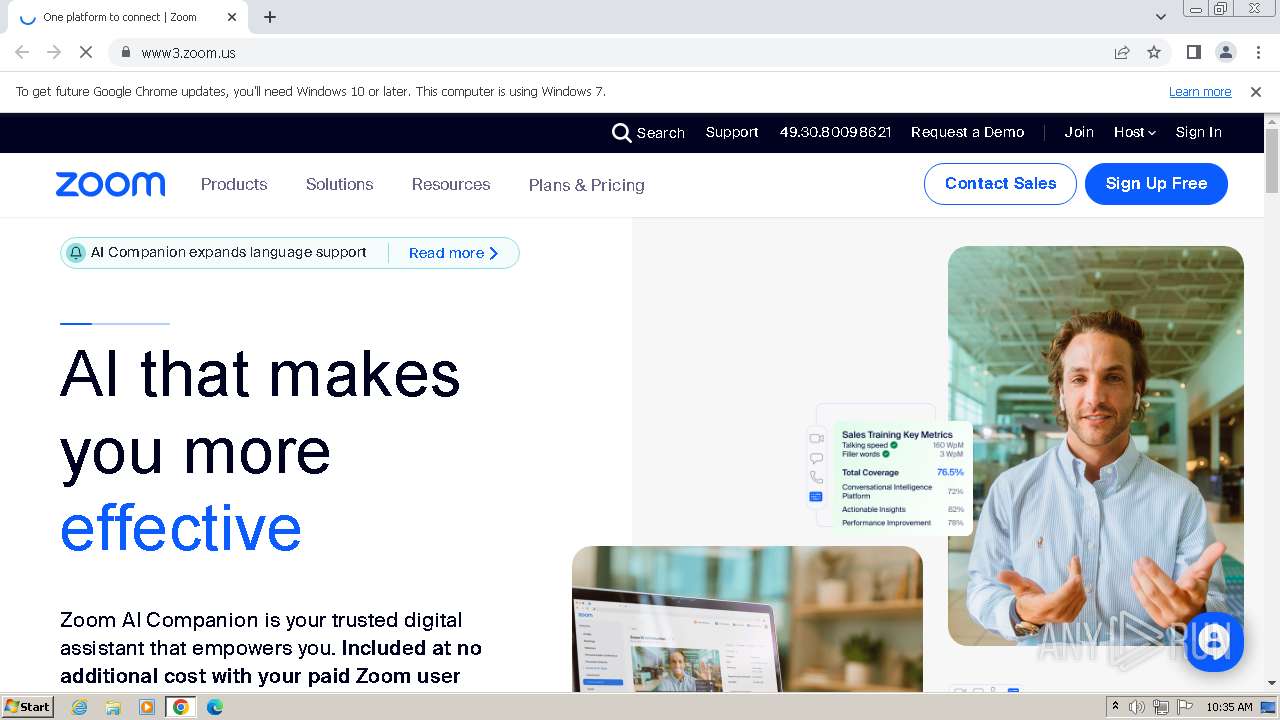This screenshot has height=720, width=1280.
Task: Click the Sign Up Free button
Action: (1156, 184)
